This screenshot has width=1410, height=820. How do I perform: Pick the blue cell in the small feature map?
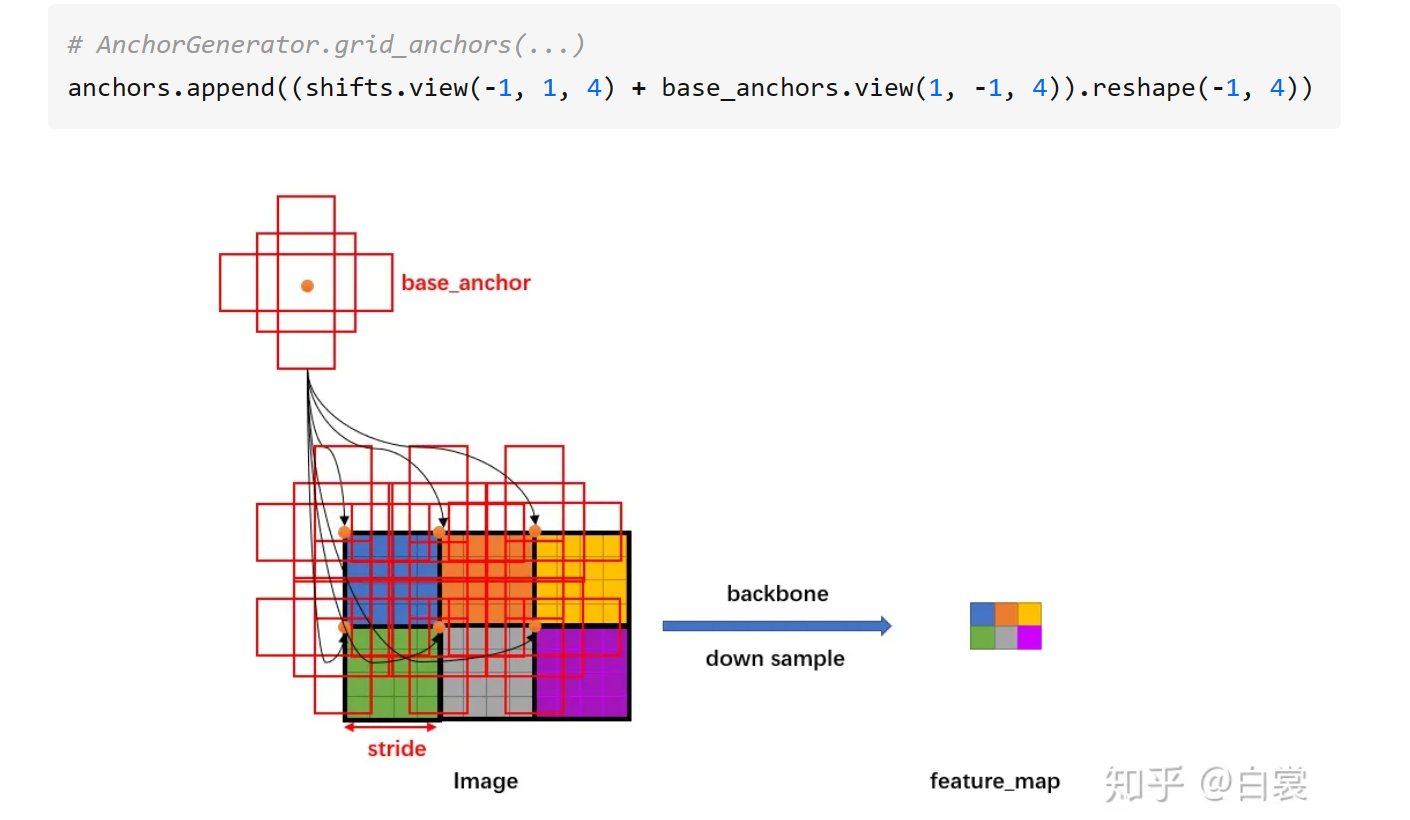click(x=982, y=614)
